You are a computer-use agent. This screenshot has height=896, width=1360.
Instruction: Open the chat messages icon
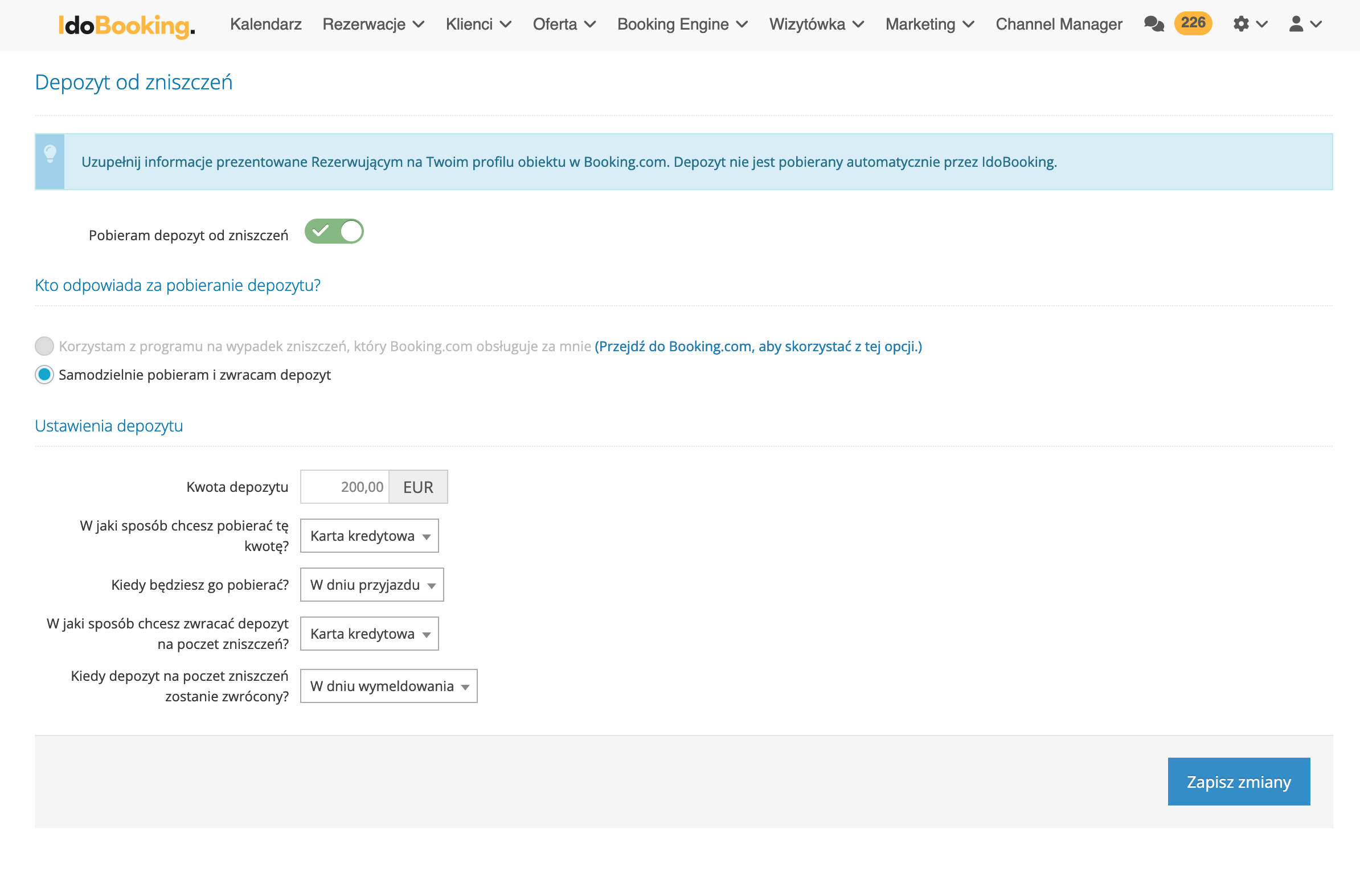[1153, 24]
